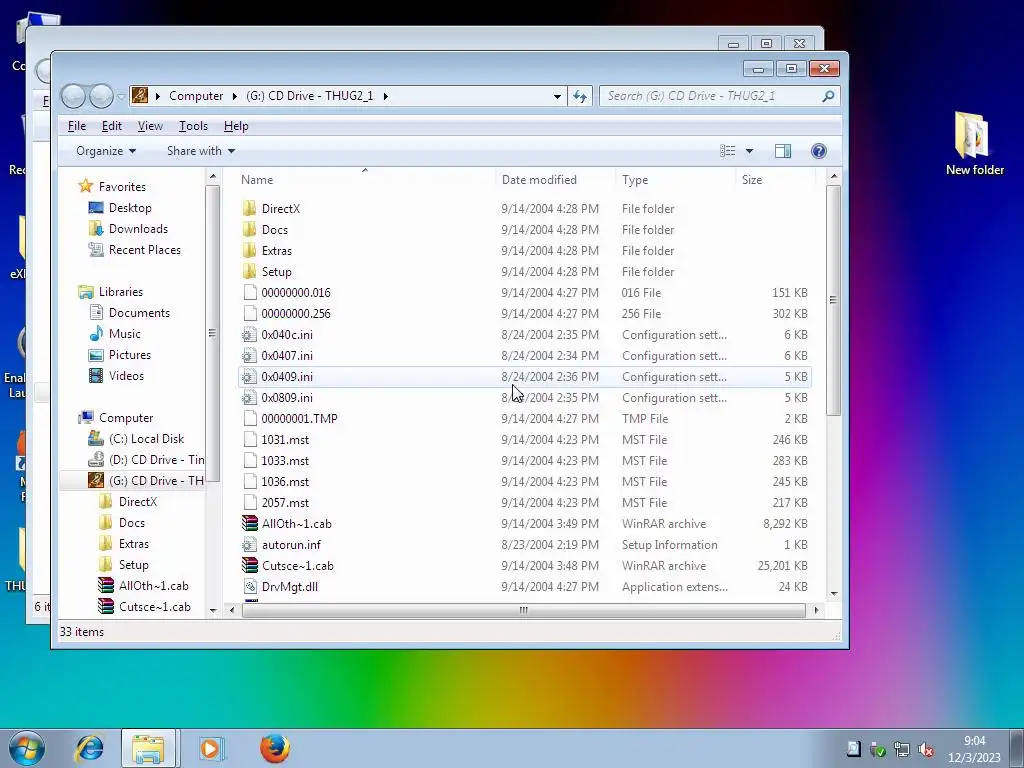
Task: Select the 0x0407.ini configuration file
Action: 287,355
